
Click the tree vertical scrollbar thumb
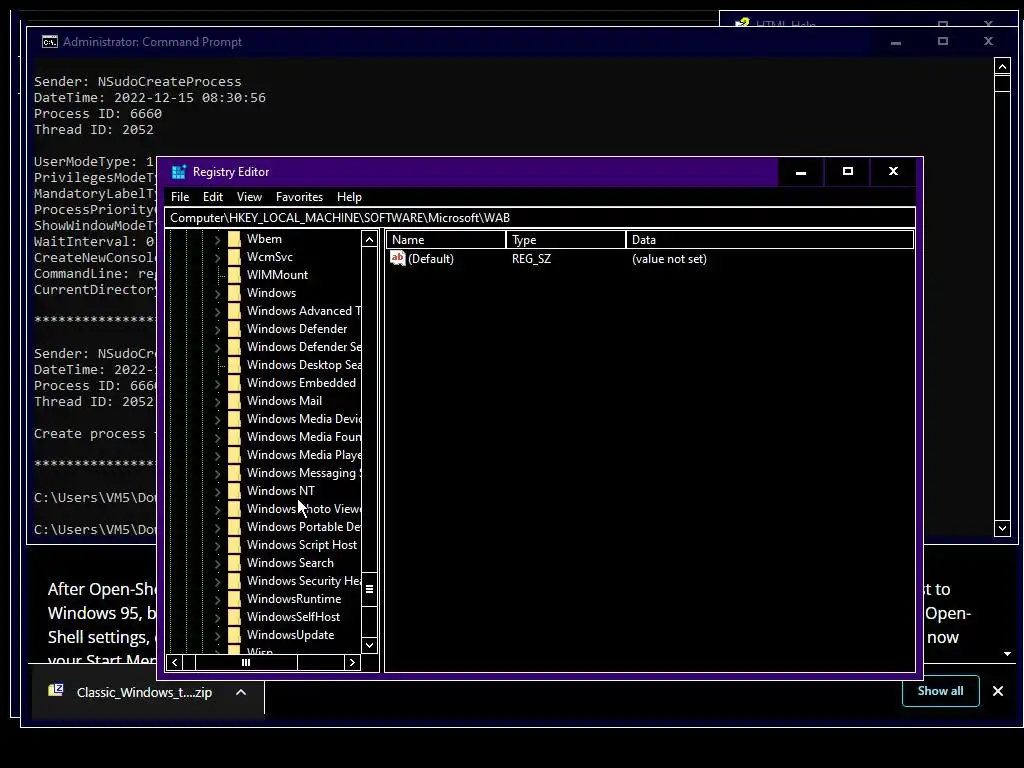click(369, 589)
